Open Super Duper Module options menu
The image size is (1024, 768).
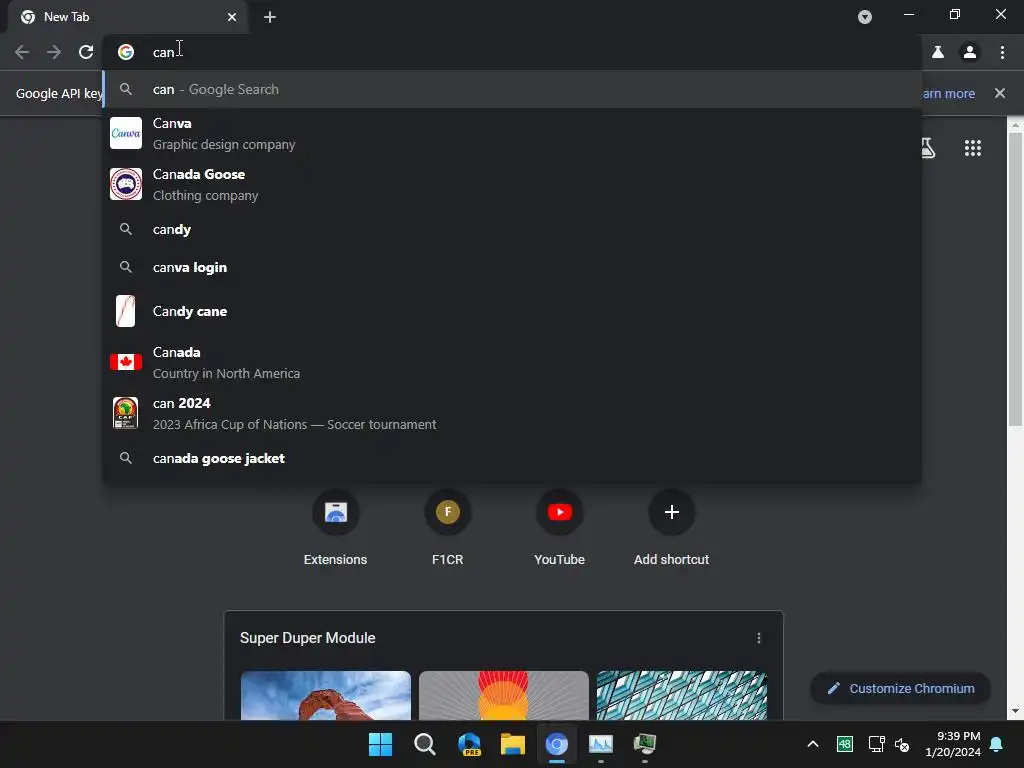[759, 638]
